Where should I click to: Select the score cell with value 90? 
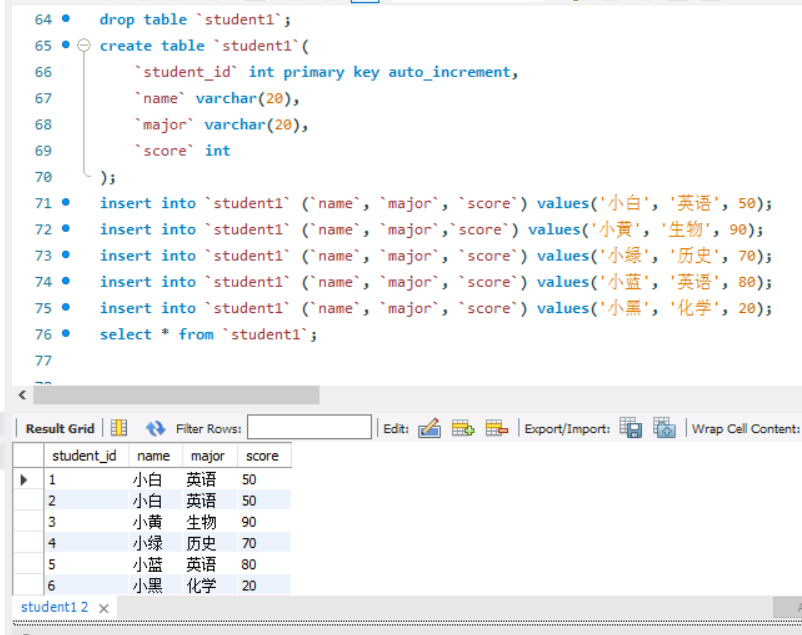(264, 522)
